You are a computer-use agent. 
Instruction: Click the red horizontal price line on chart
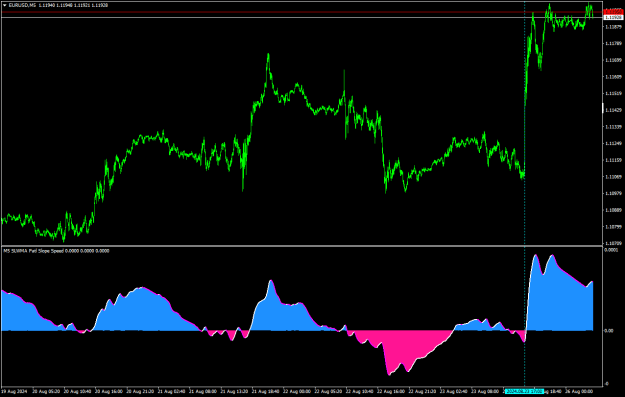point(302,12)
